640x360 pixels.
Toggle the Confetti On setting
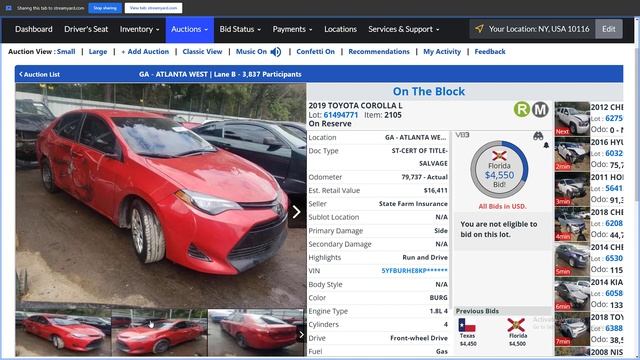316,51
